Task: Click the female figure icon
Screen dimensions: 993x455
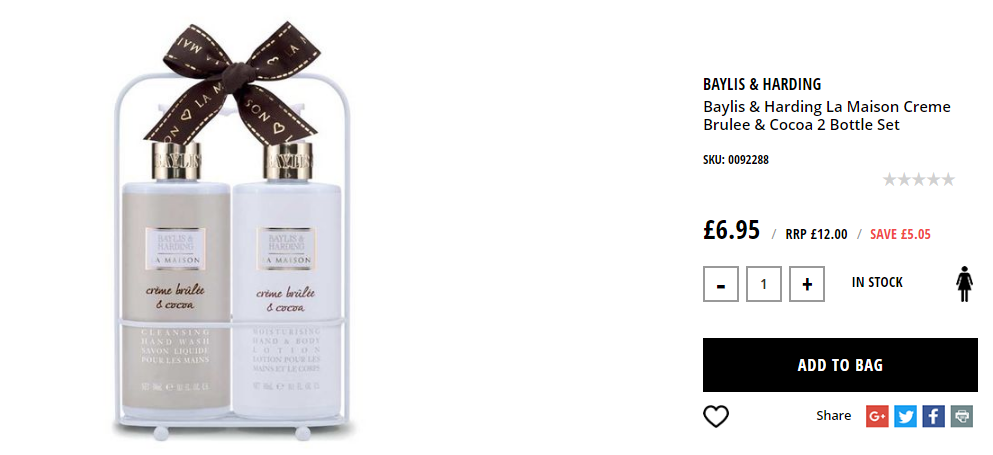Action: [964, 284]
